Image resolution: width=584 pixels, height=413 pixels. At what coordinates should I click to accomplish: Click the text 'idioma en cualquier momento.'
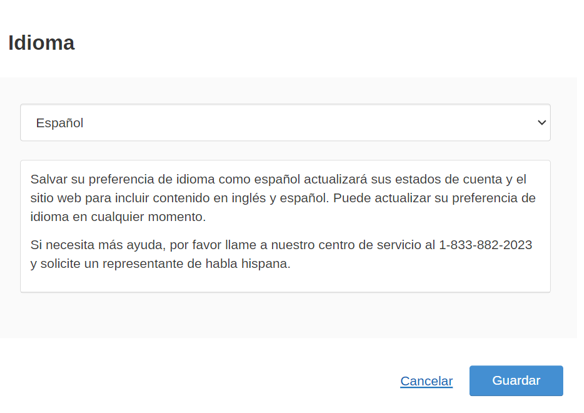(x=118, y=216)
